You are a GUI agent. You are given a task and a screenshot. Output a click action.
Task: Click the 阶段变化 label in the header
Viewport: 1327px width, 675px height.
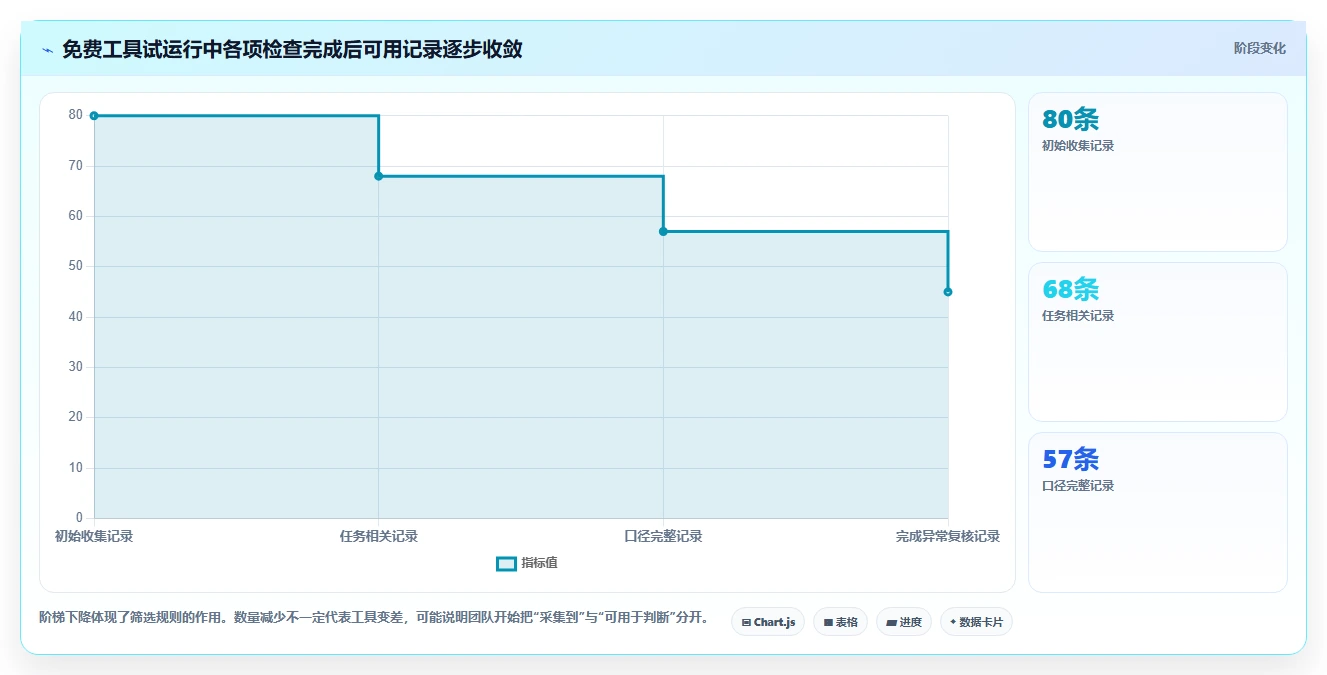tap(1259, 48)
